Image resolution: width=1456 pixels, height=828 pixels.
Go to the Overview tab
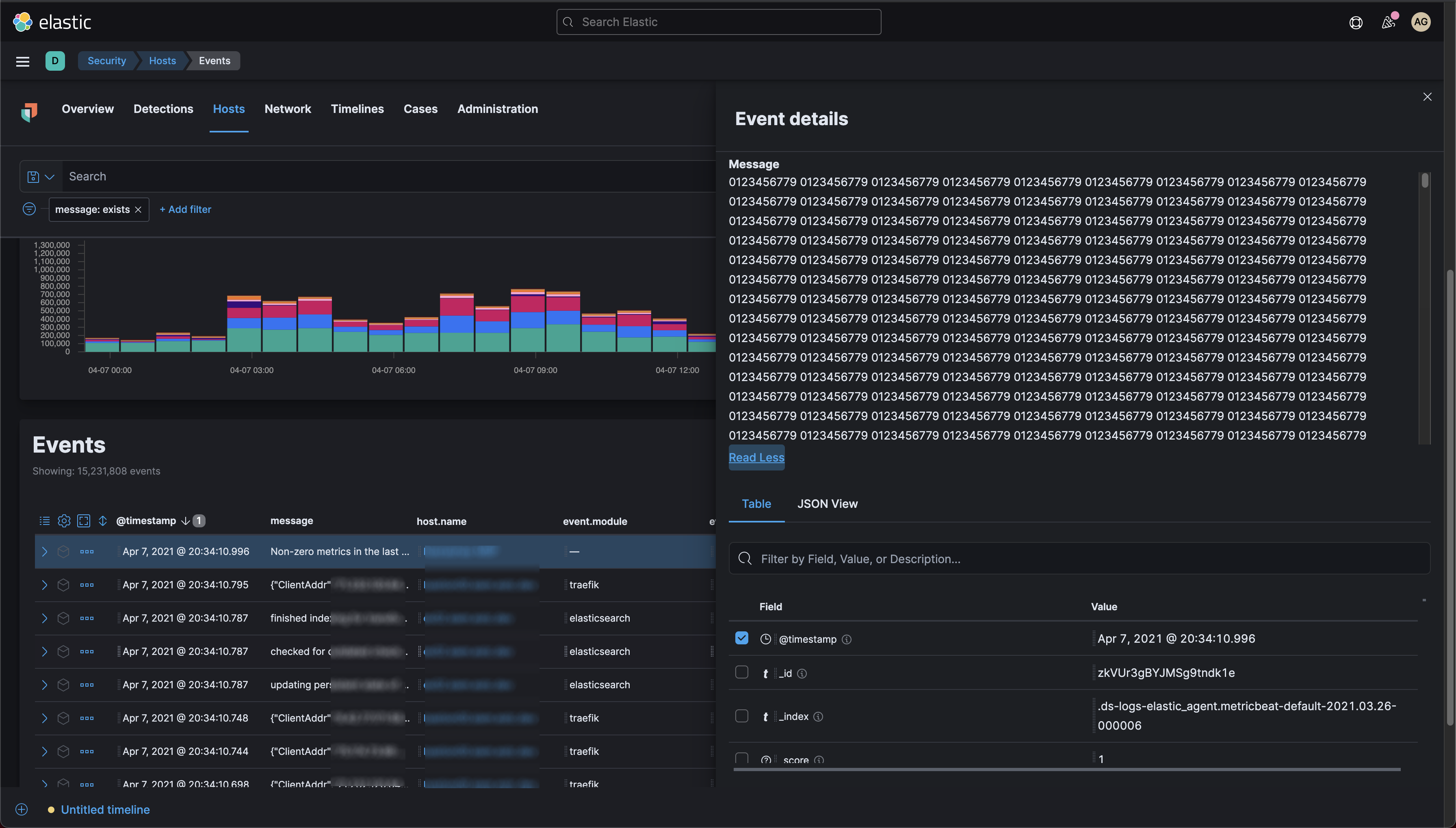88,108
